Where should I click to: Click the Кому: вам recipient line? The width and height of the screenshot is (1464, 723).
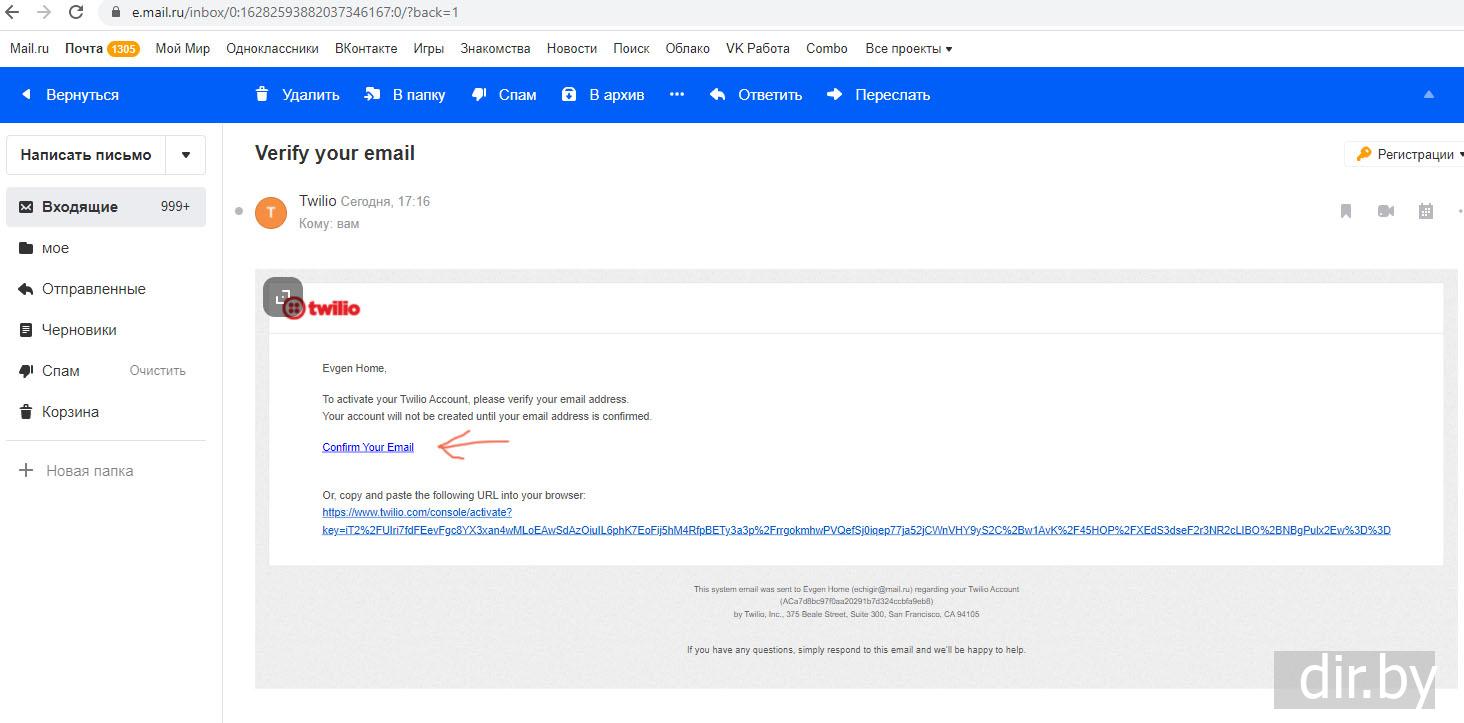click(x=329, y=224)
